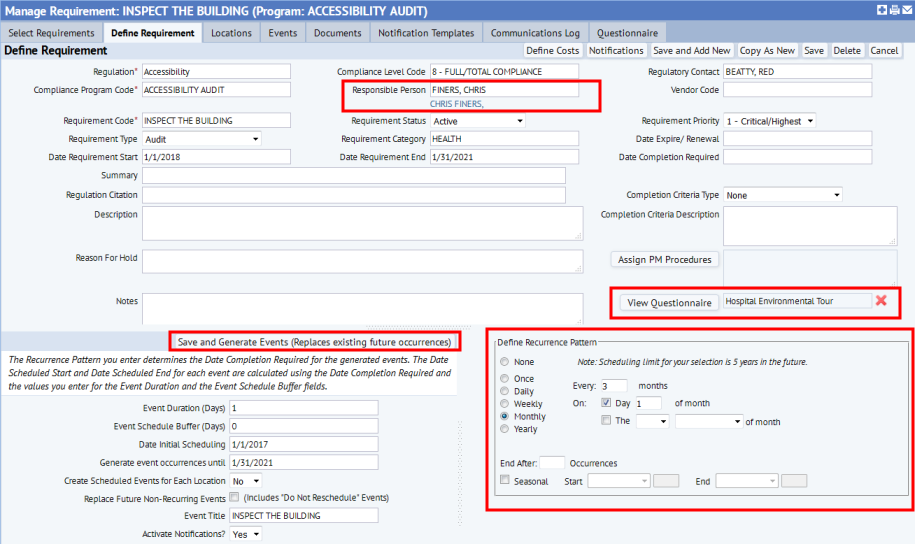Open the Completion Criteria Type dropdown
The width and height of the screenshot is (916, 545).
[783, 195]
